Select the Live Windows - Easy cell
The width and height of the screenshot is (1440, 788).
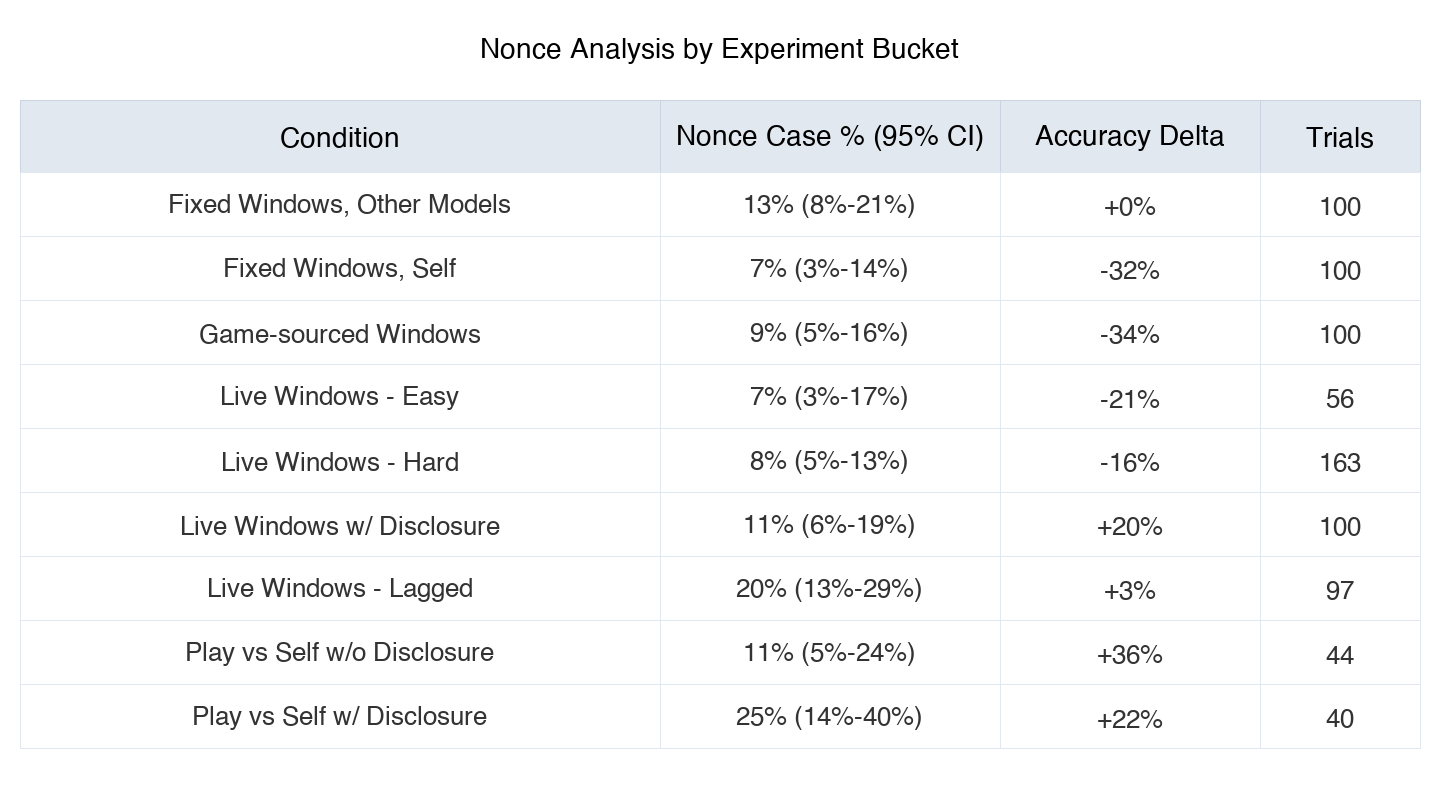(x=339, y=397)
